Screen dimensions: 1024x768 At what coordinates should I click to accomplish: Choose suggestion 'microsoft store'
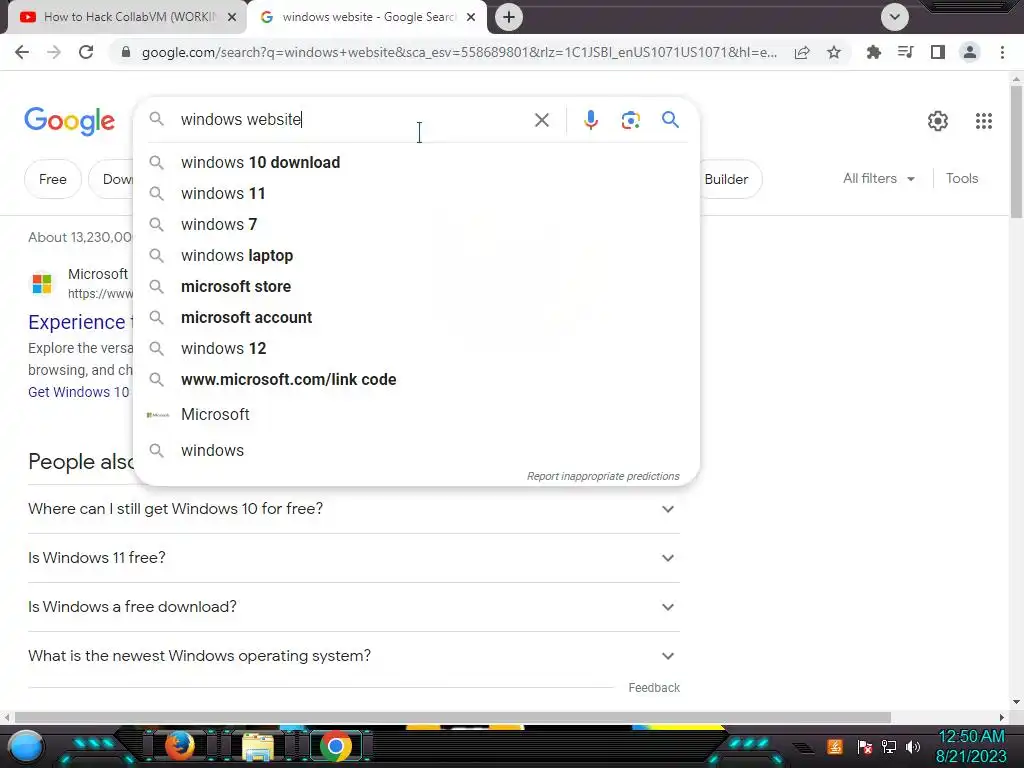416,287
